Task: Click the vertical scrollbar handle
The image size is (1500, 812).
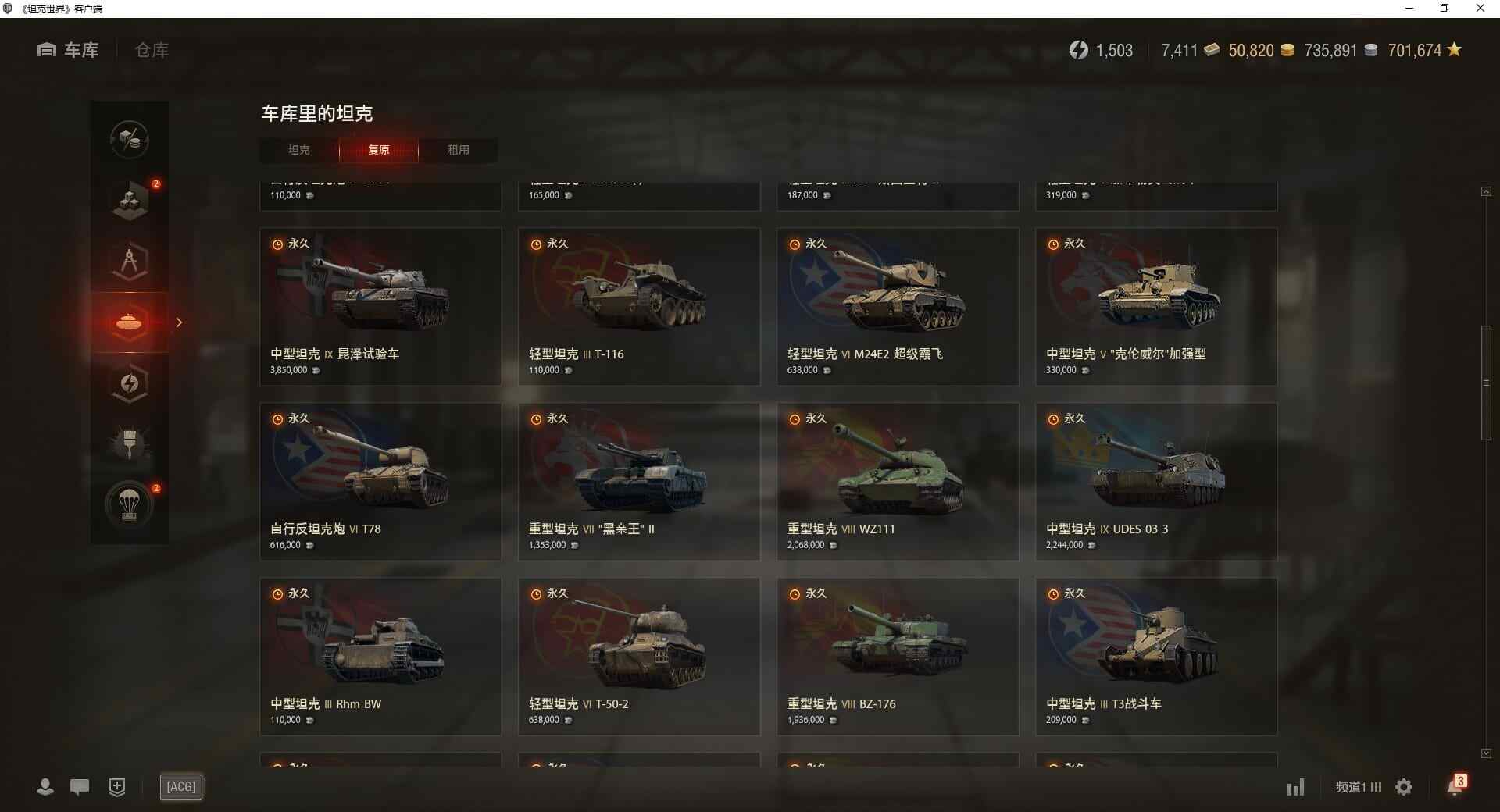Action: click(x=1486, y=383)
